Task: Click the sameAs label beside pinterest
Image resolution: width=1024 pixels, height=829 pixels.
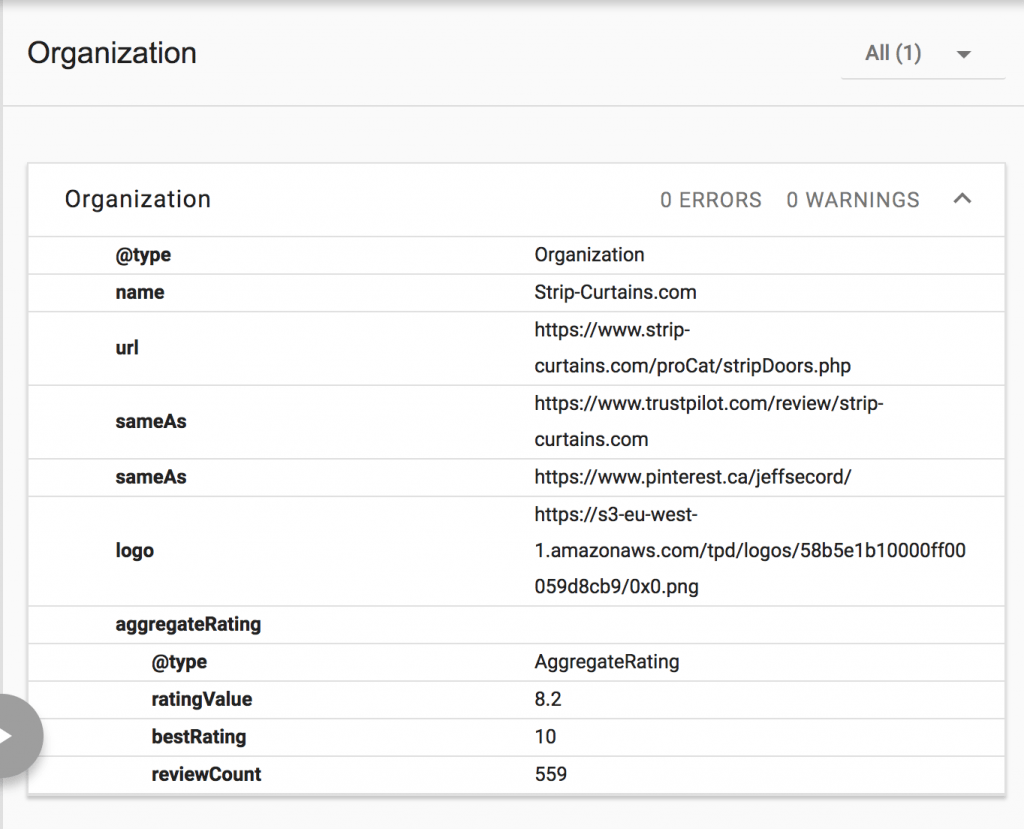Action: (x=151, y=477)
